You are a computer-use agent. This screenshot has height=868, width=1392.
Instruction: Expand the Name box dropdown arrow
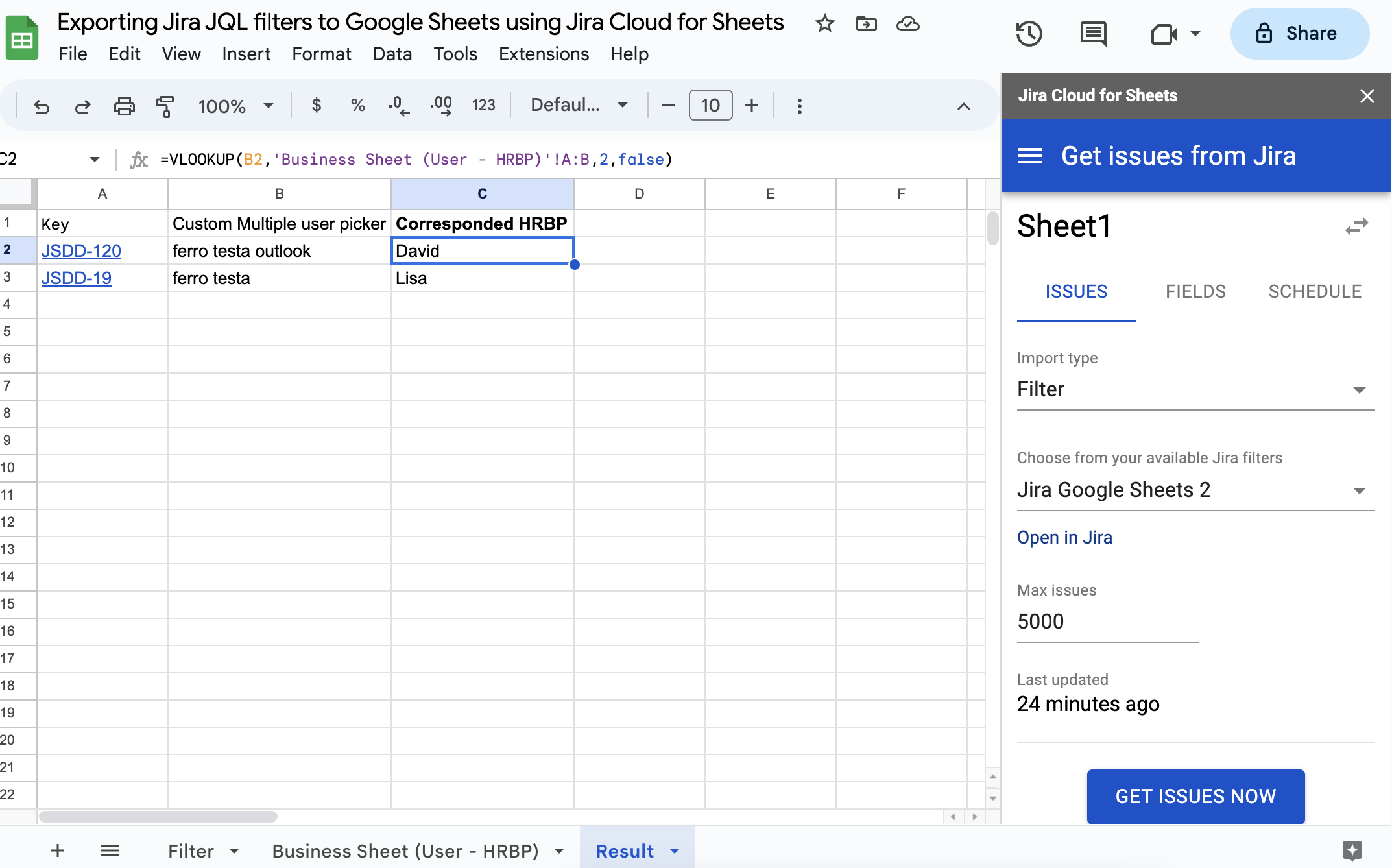(95, 159)
